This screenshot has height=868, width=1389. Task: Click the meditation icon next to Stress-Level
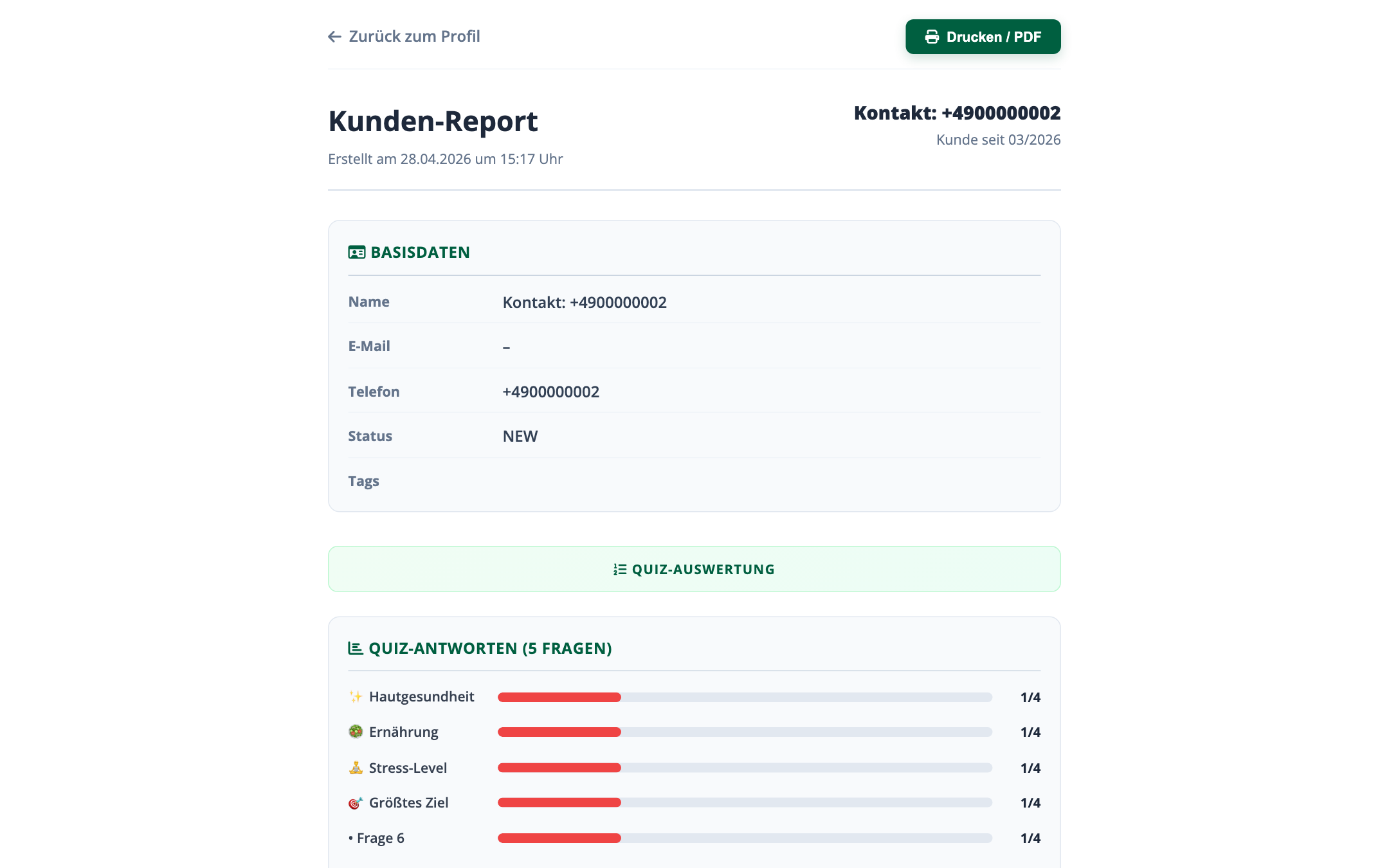coord(356,766)
